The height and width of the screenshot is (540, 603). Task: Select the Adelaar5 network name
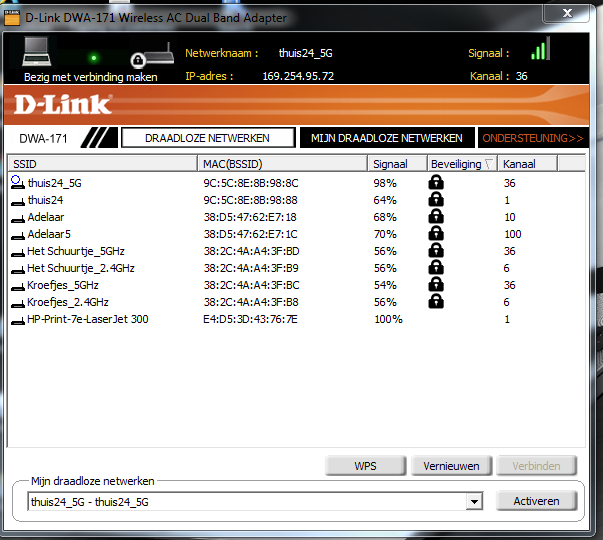[x=49, y=234]
